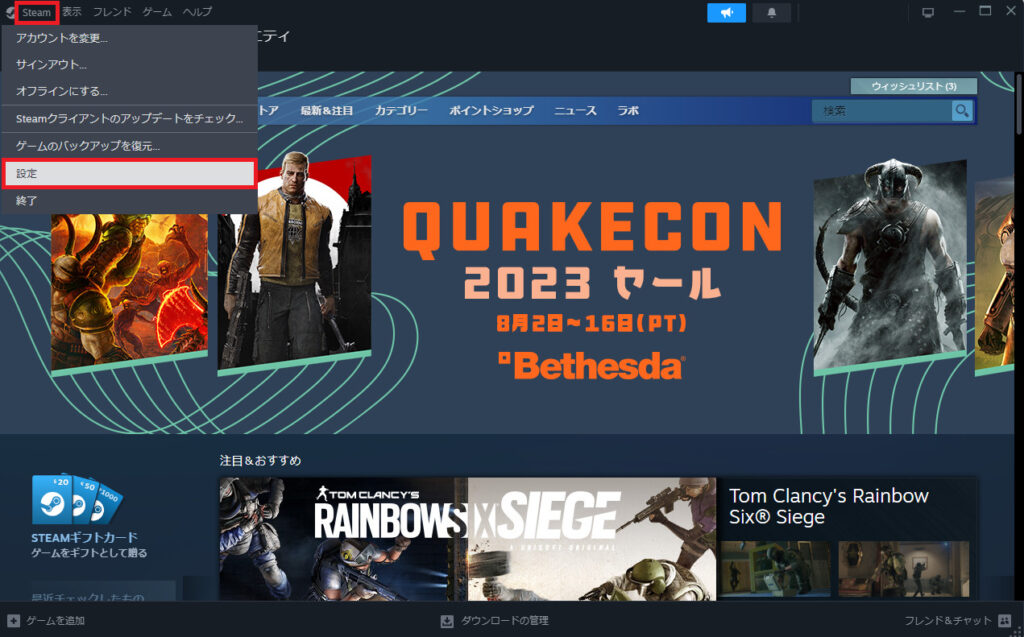Open the ゲーム menu
The image size is (1024, 637).
[x=157, y=12]
